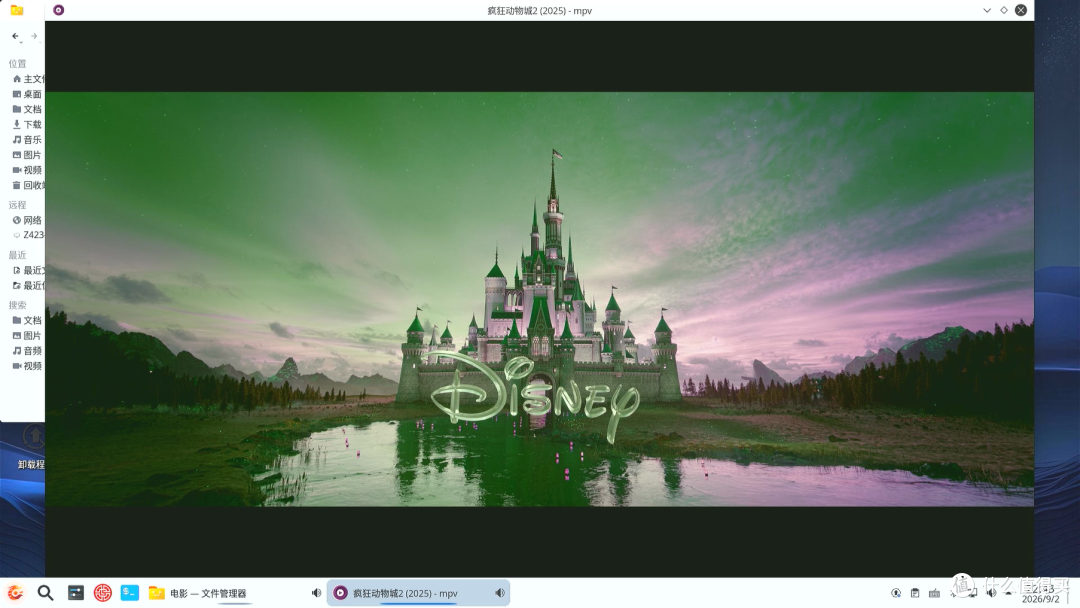Open the red circular app in taskbar
Screen dimensions: 1080x608
coord(103,593)
